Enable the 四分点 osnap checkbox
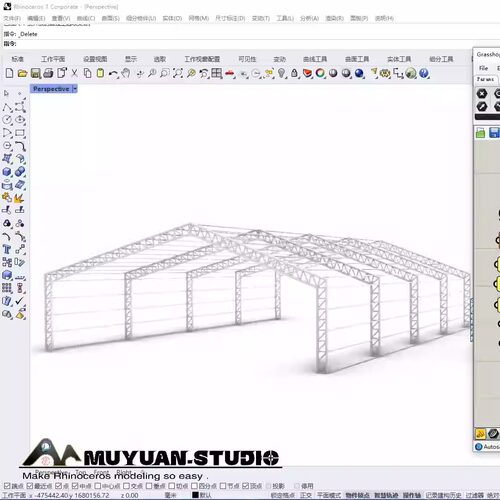 click(x=194, y=486)
